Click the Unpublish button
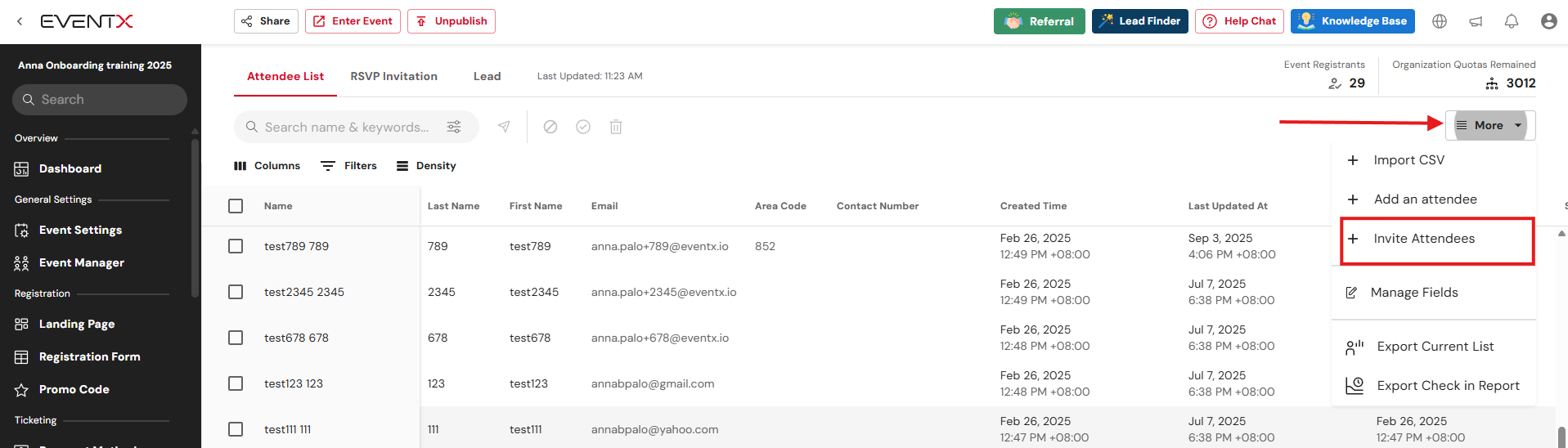Viewport: 1568px width, 448px height. [452, 21]
